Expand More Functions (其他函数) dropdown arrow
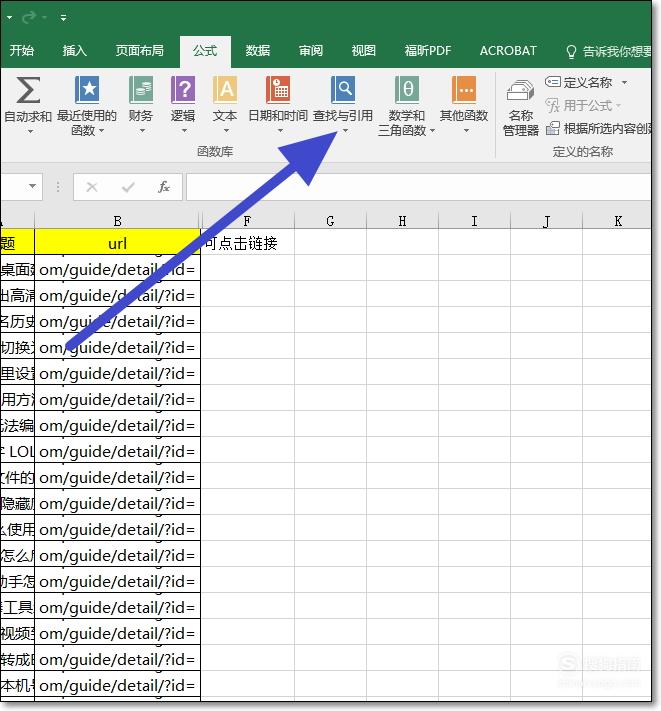661x711 pixels. point(466,131)
